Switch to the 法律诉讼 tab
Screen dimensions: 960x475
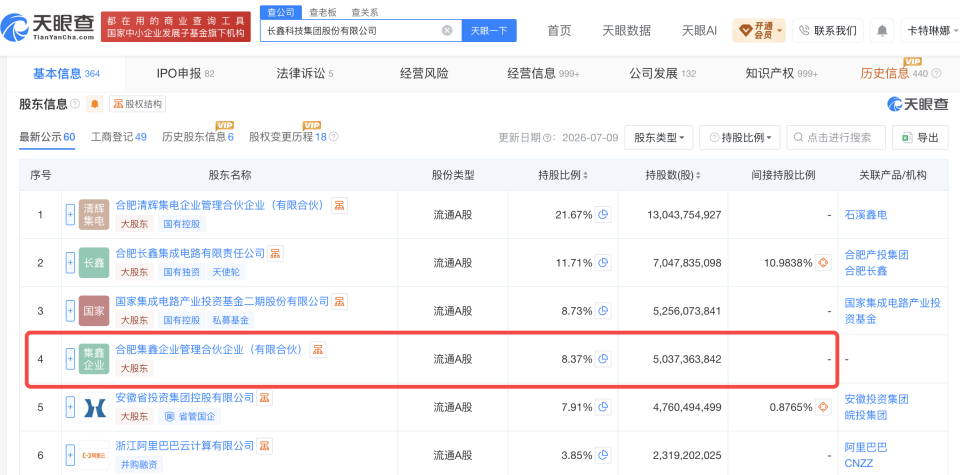tap(305, 74)
